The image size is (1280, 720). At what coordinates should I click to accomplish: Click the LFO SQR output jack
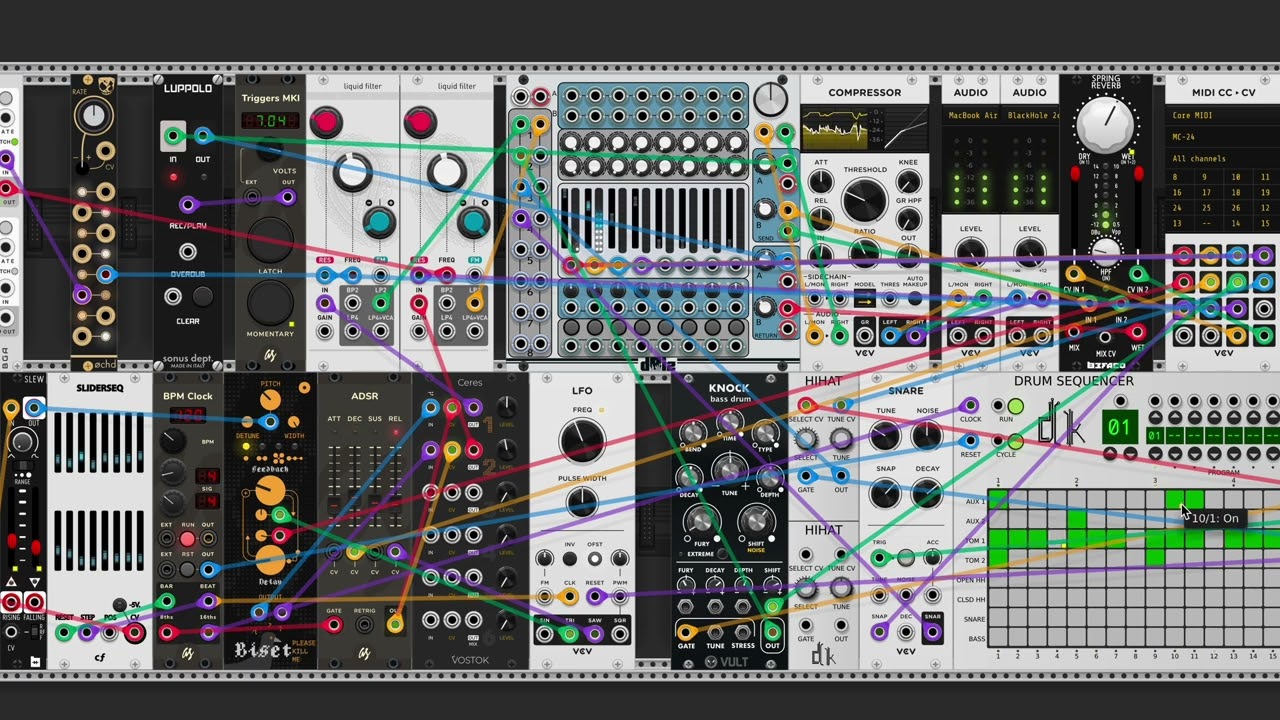[x=620, y=632]
